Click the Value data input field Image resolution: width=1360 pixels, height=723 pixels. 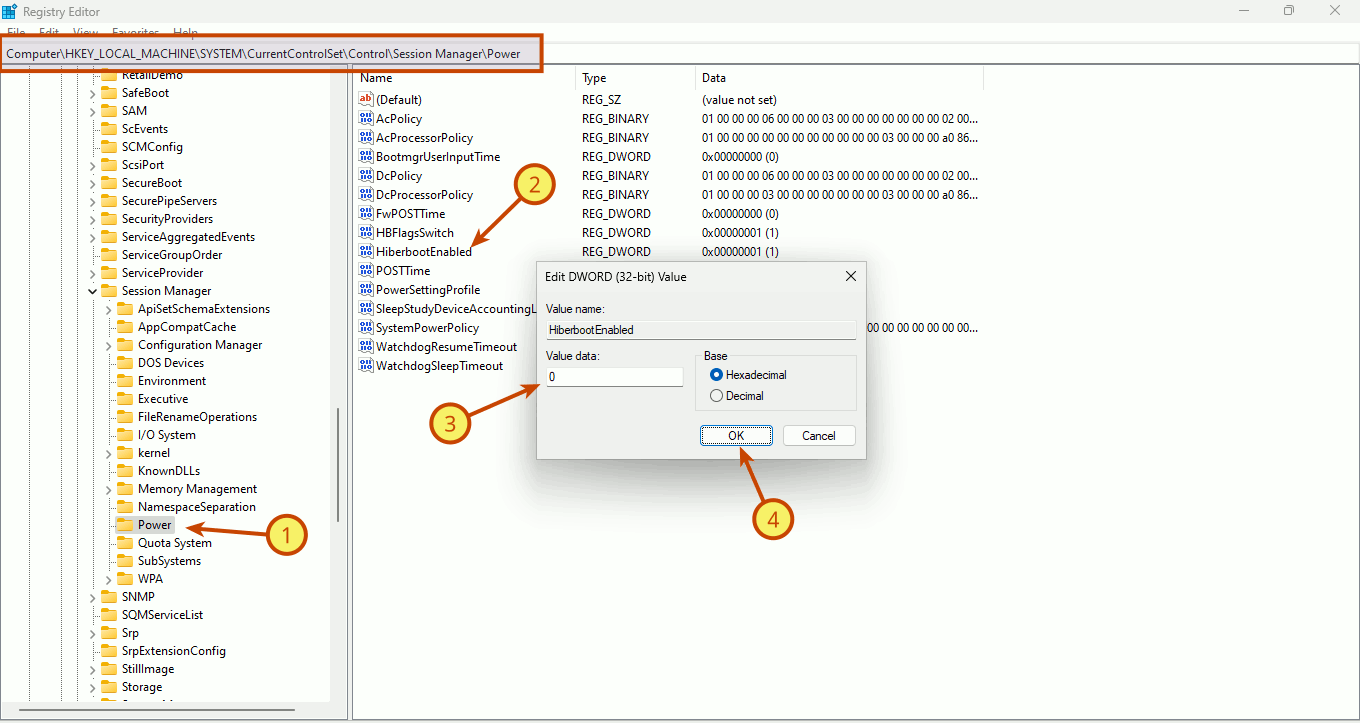(614, 377)
